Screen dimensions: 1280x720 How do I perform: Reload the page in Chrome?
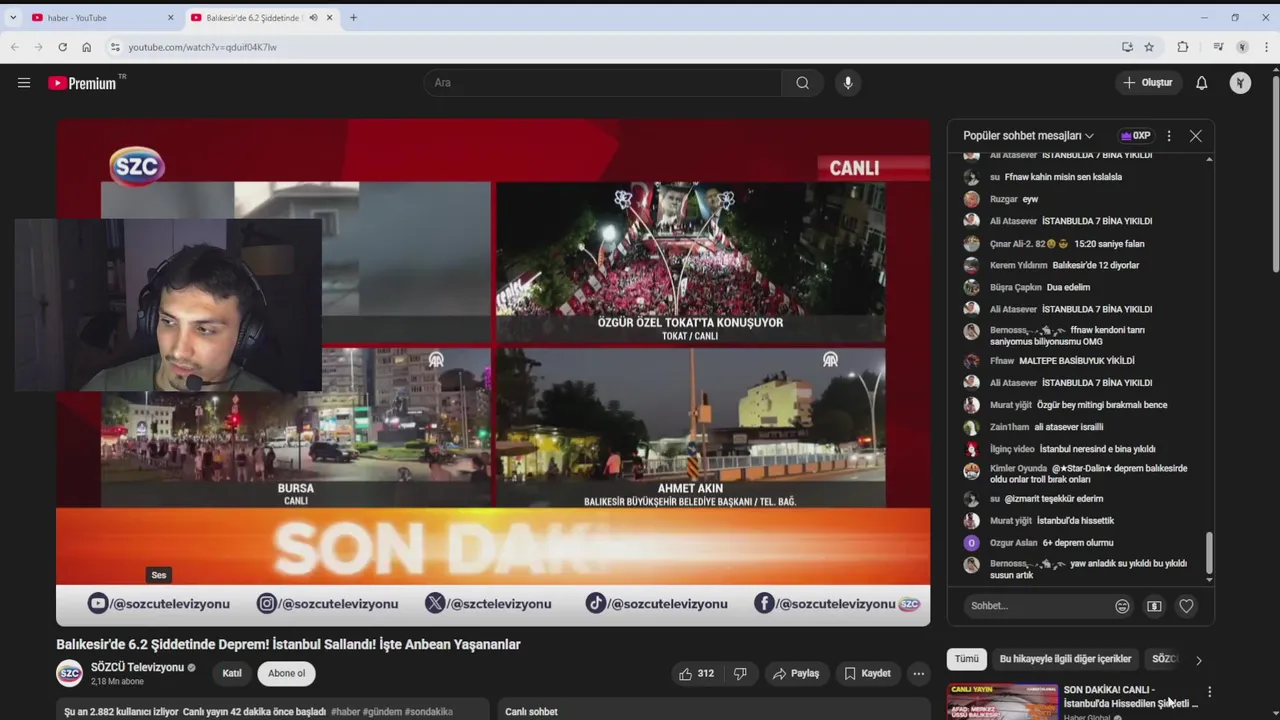[x=62, y=47]
